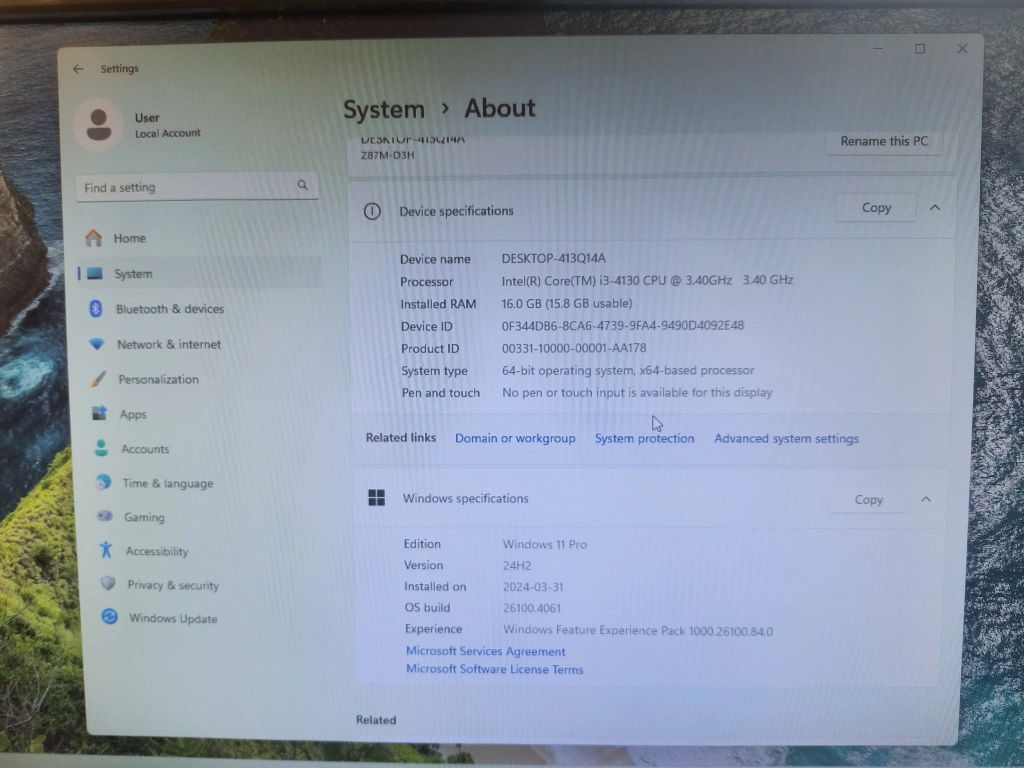Click the System monitor icon in sidebar
1024x768 pixels.
[x=95, y=274]
